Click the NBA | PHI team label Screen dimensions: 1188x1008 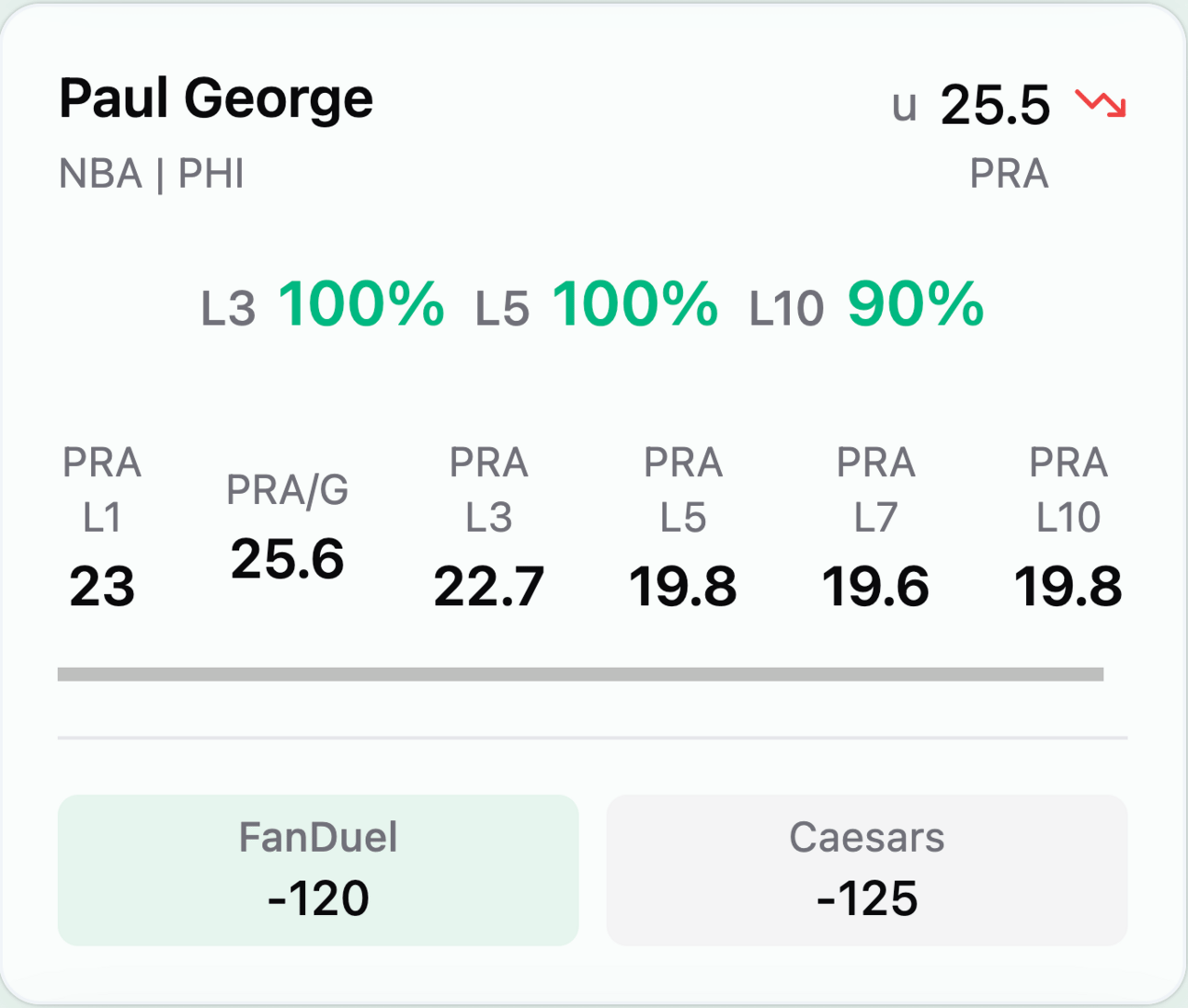pyautogui.click(x=152, y=174)
